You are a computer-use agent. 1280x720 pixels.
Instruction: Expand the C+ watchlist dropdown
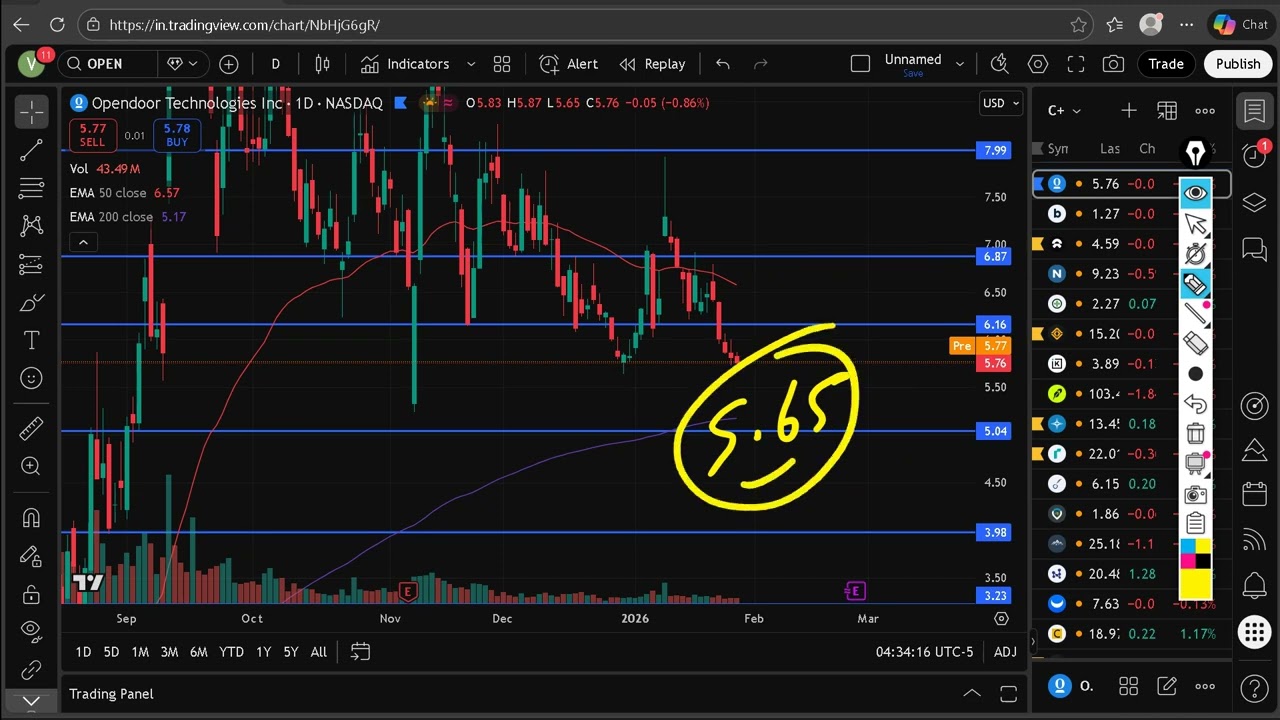(x=1064, y=111)
